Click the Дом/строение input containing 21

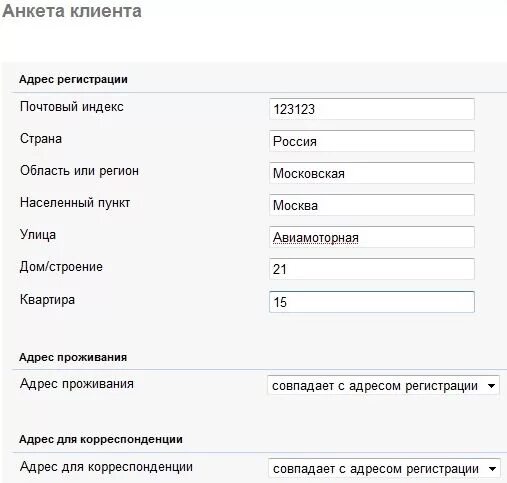372,269
